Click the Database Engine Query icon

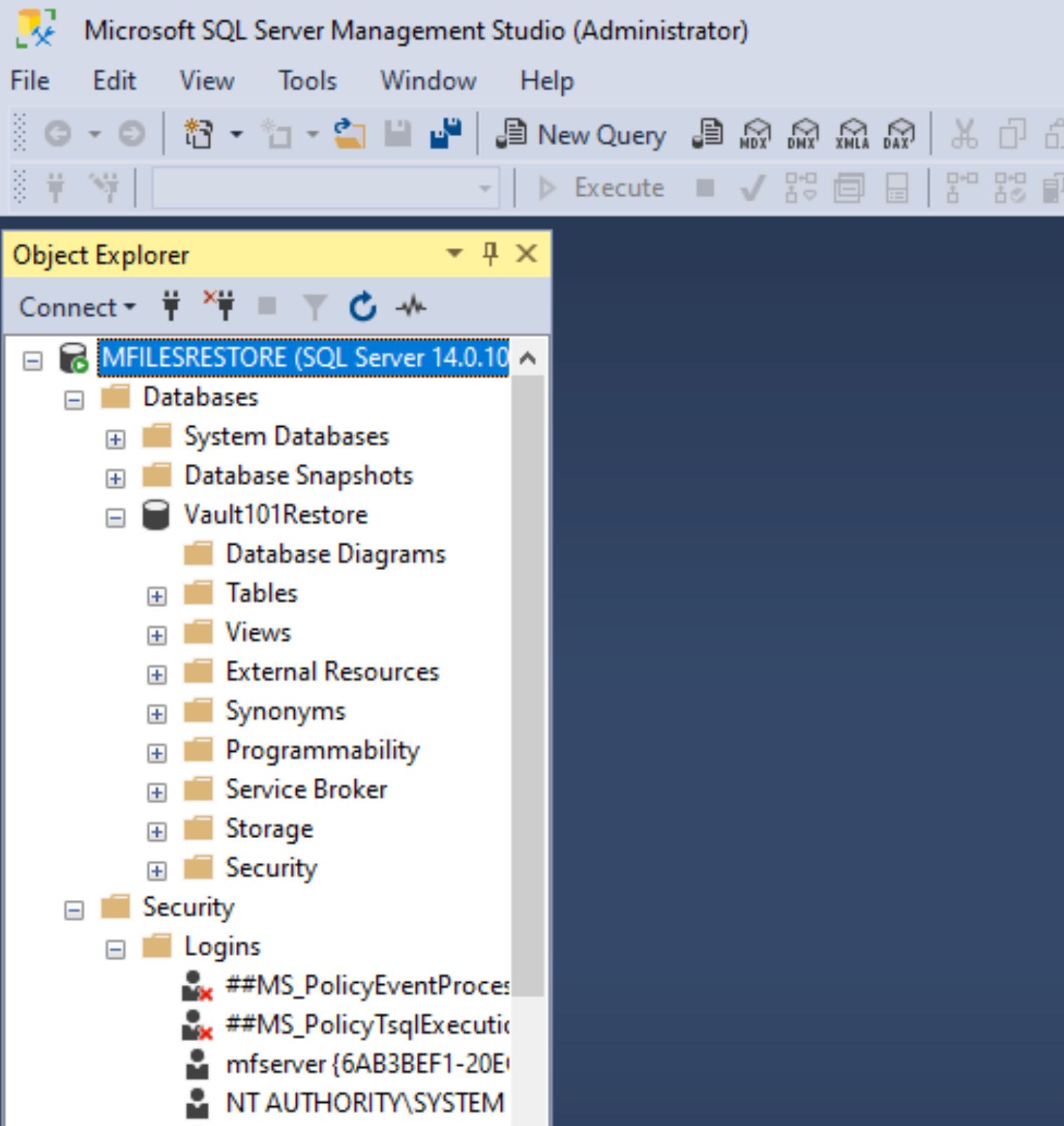(x=707, y=133)
